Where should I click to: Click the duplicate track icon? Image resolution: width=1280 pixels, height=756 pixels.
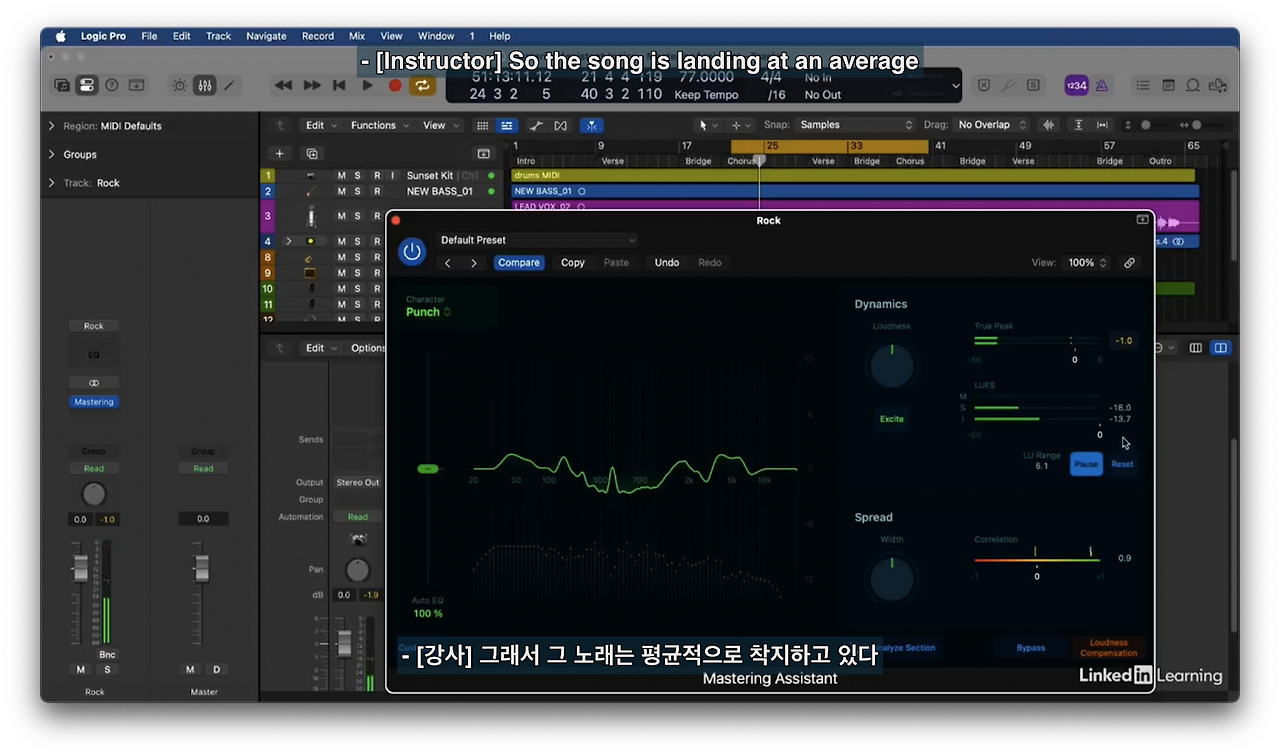(312, 154)
